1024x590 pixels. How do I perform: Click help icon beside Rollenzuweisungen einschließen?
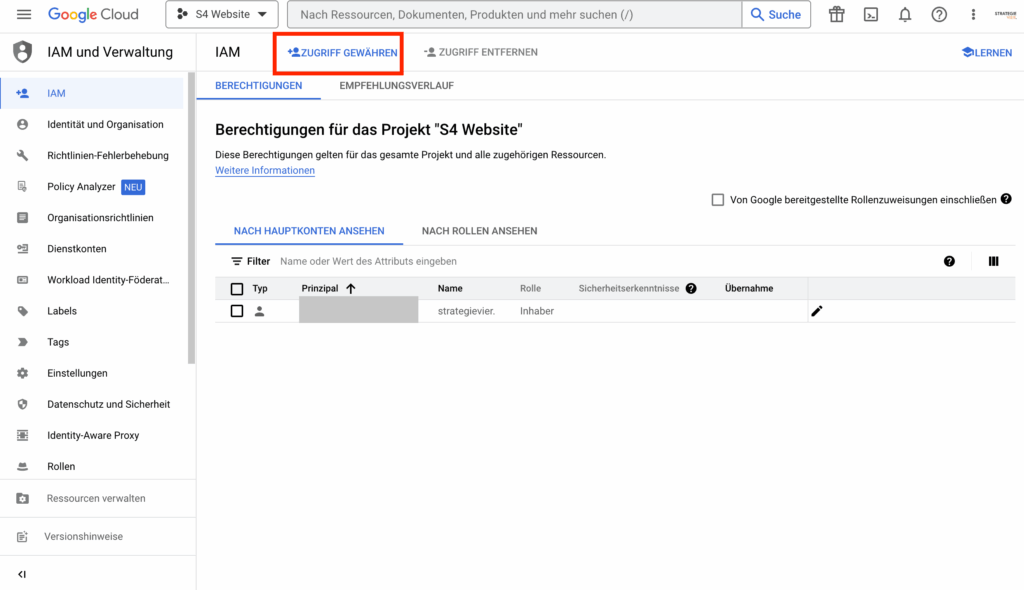[1006, 199]
